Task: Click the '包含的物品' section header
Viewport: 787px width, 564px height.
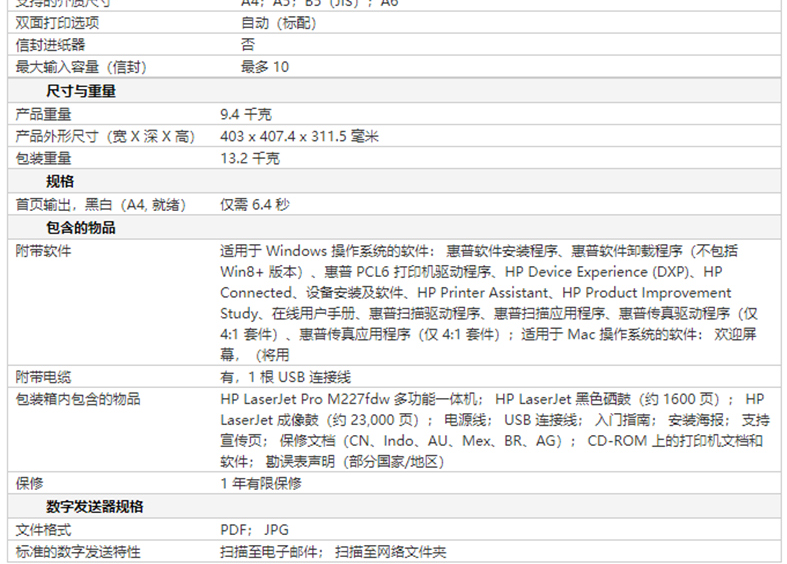Action: click(x=81, y=228)
